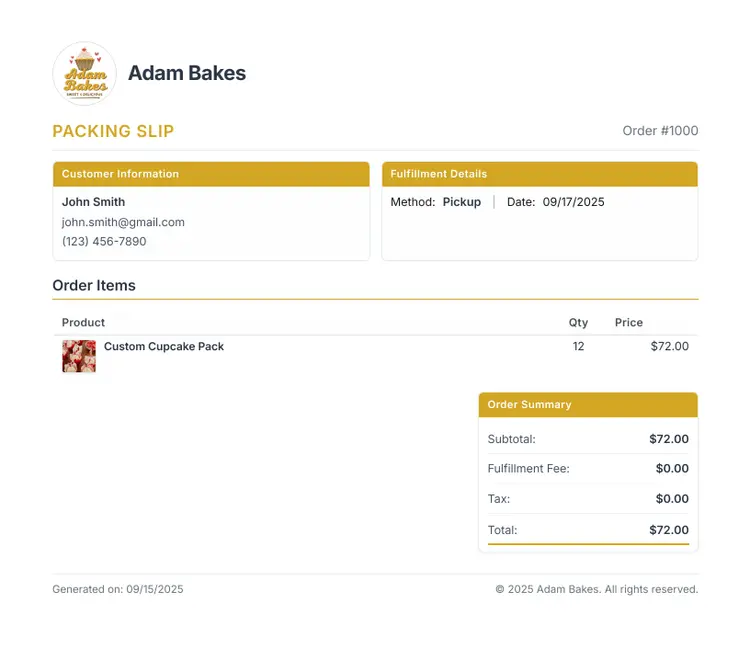Click the Customer Information header

click(x=120, y=174)
